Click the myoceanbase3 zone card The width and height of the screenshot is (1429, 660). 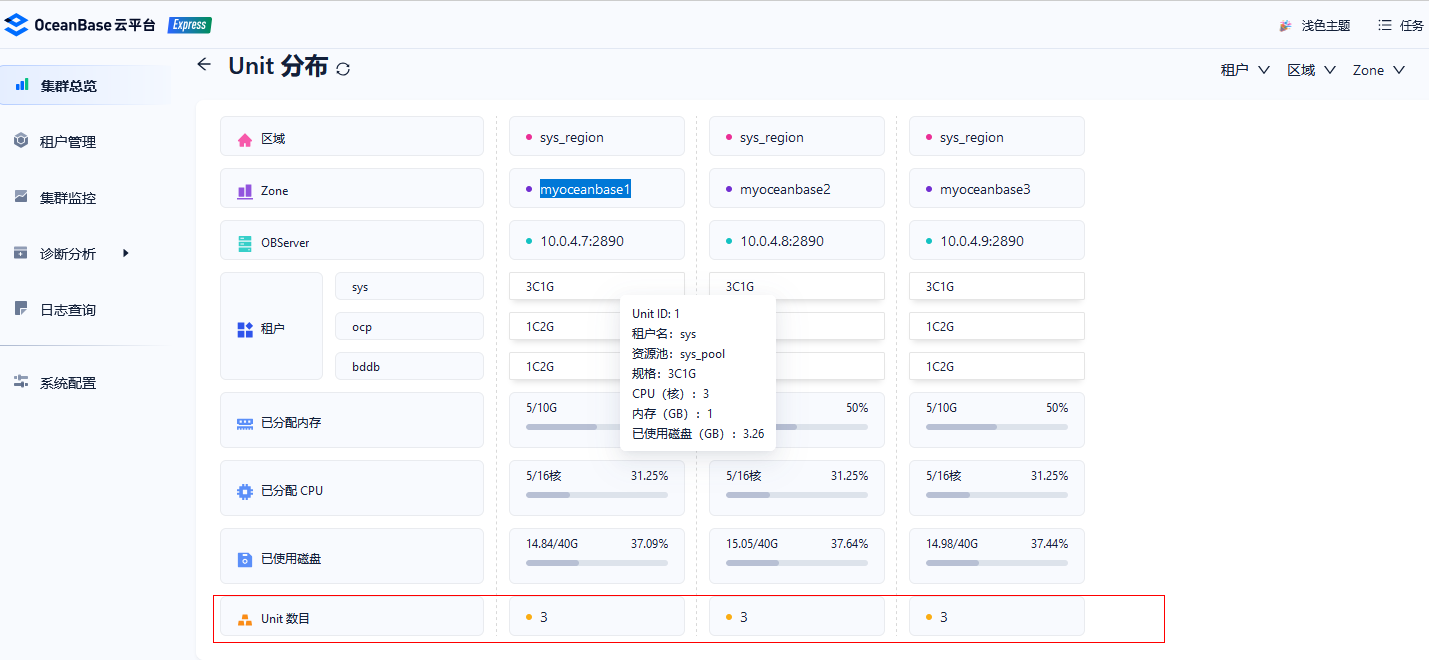(997, 188)
